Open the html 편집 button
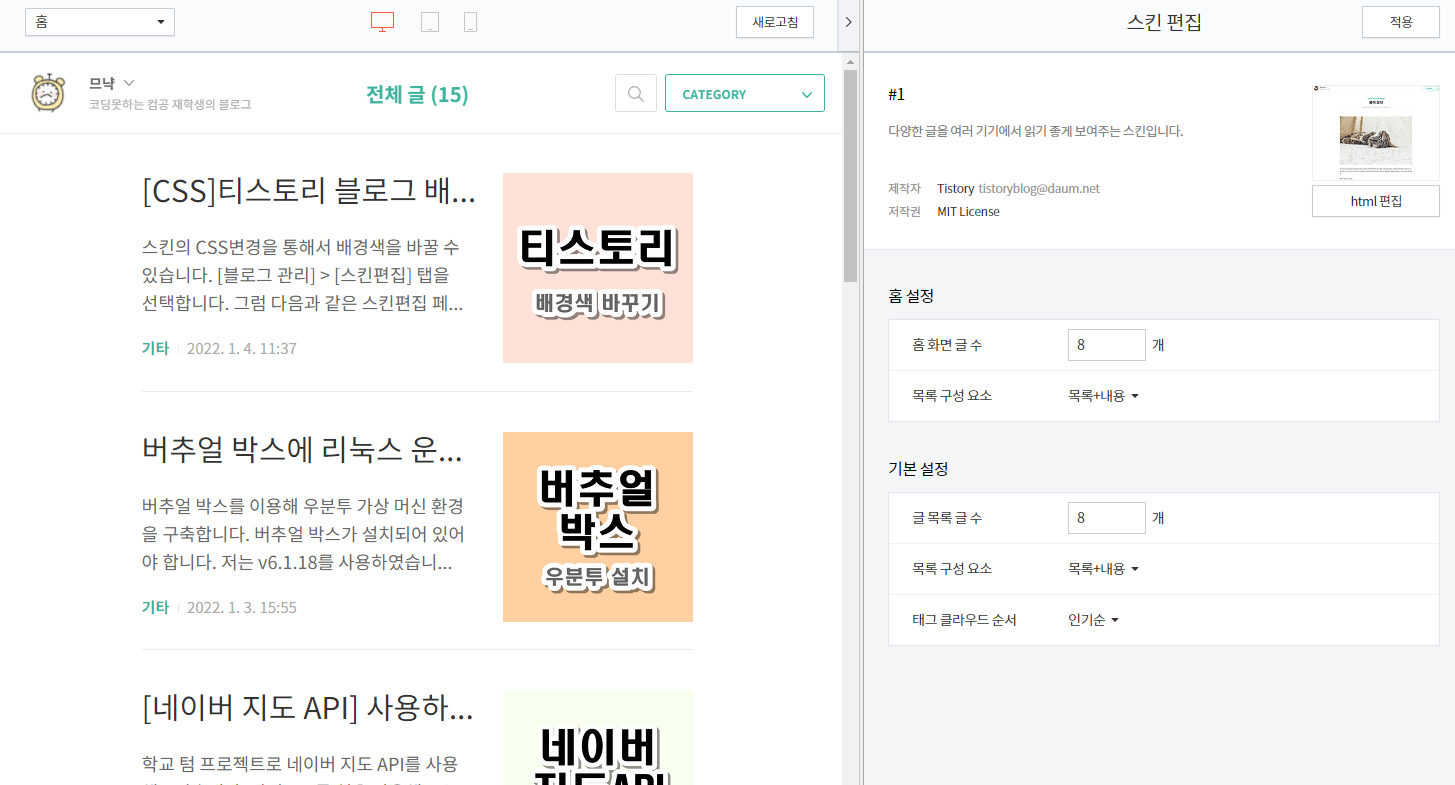 [1376, 201]
